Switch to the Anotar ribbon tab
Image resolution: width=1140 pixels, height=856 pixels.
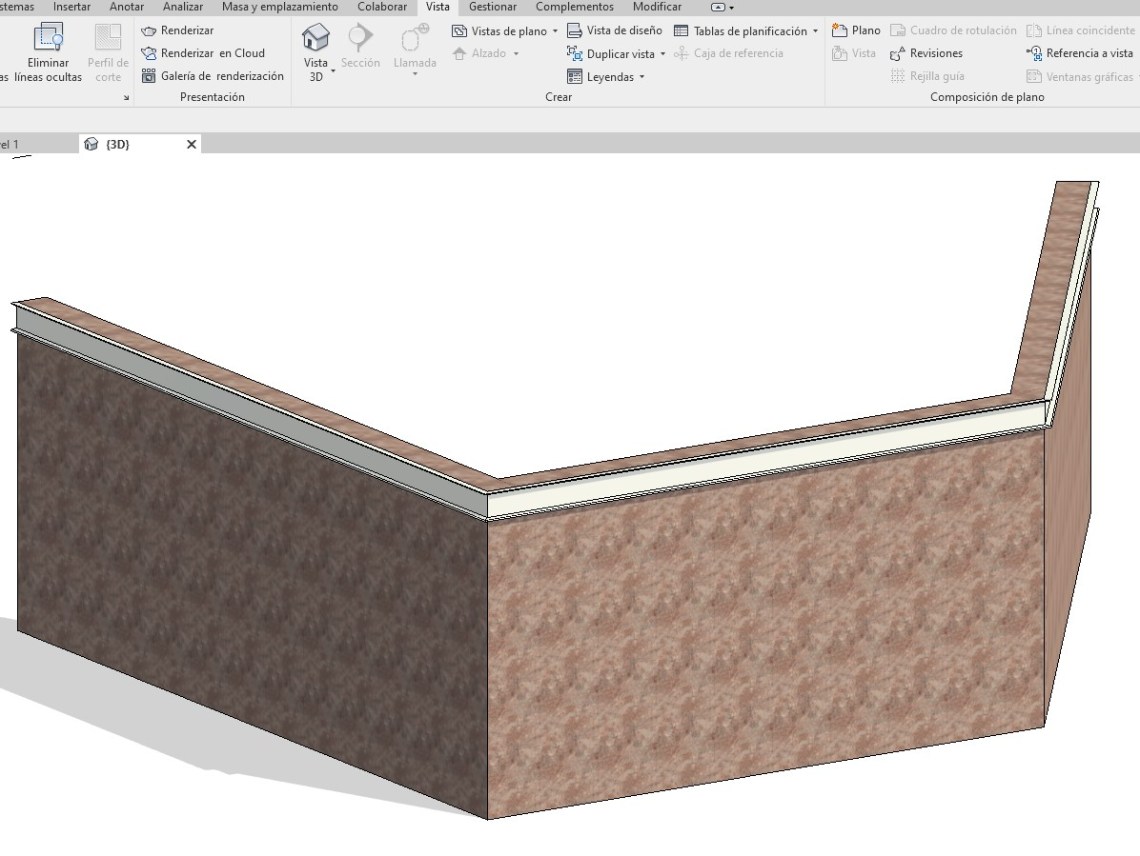pyautogui.click(x=127, y=7)
